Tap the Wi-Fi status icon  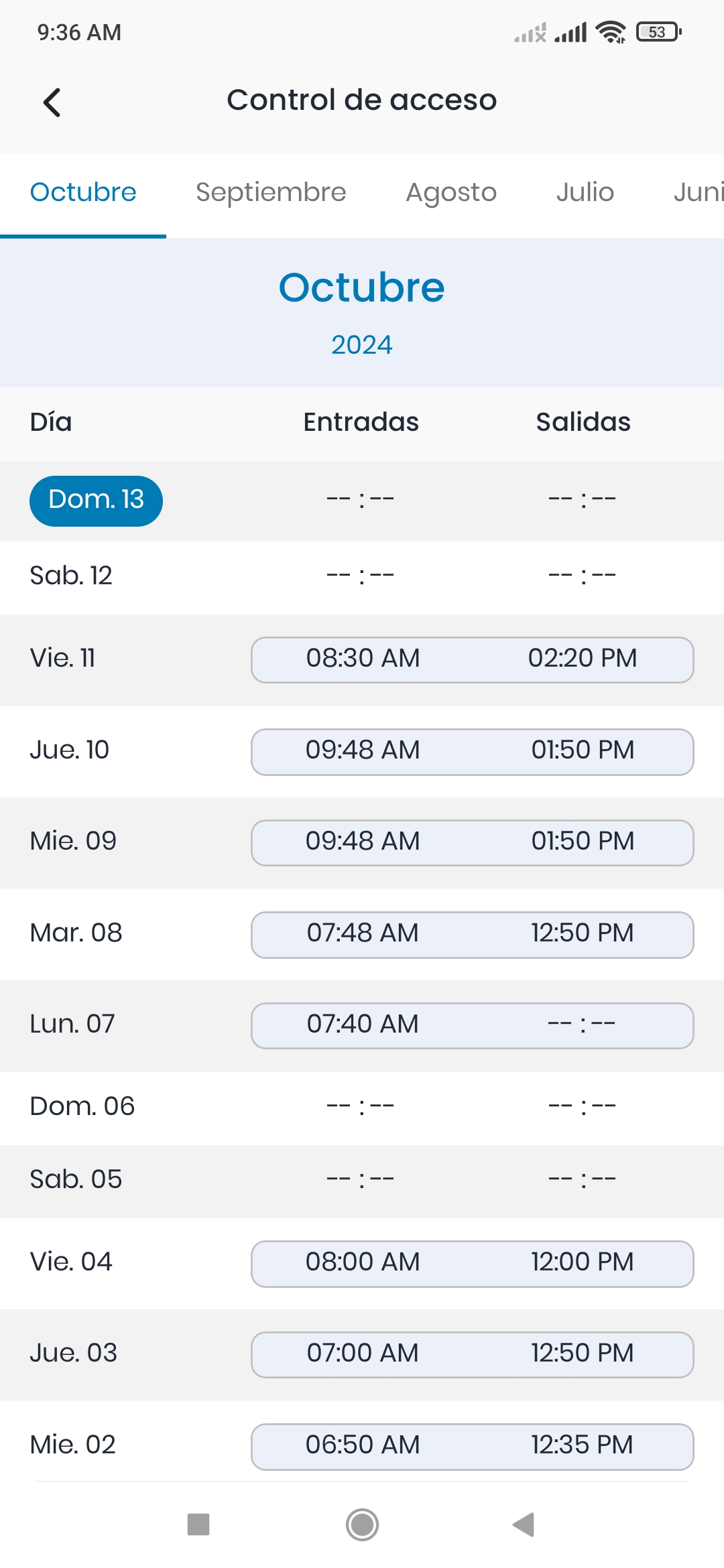point(611,32)
